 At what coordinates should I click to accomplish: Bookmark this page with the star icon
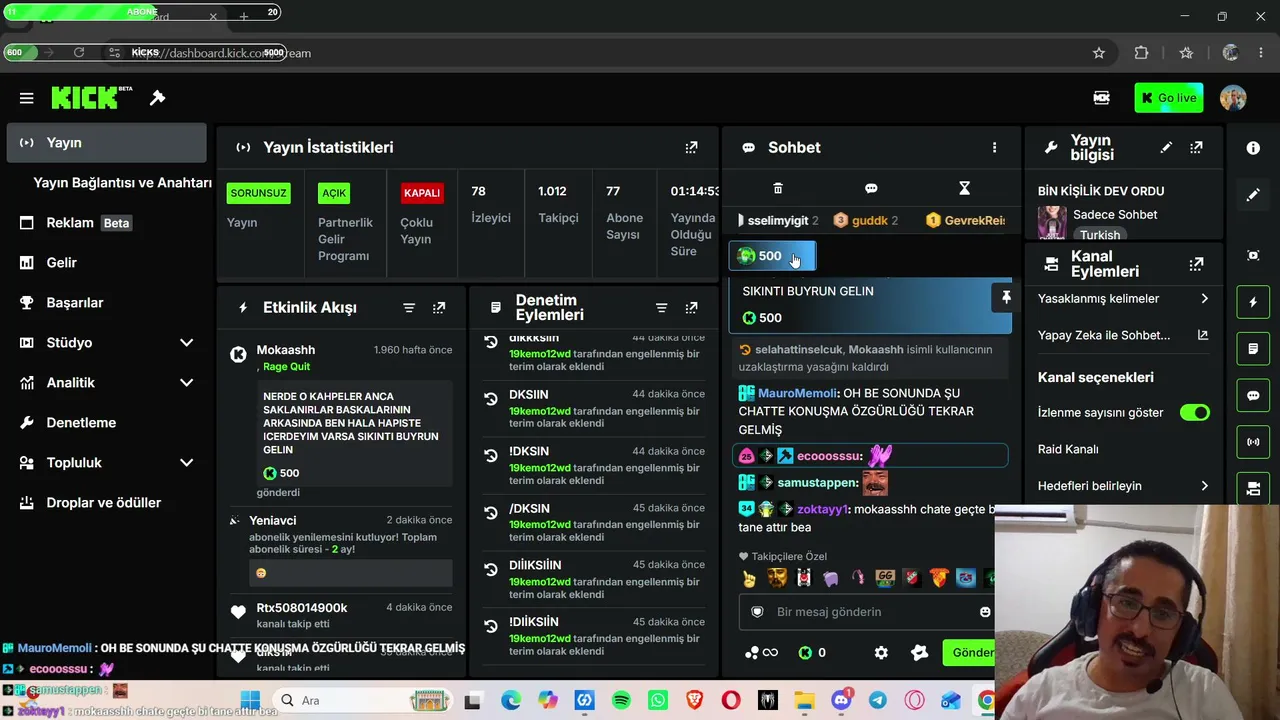[1099, 53]
